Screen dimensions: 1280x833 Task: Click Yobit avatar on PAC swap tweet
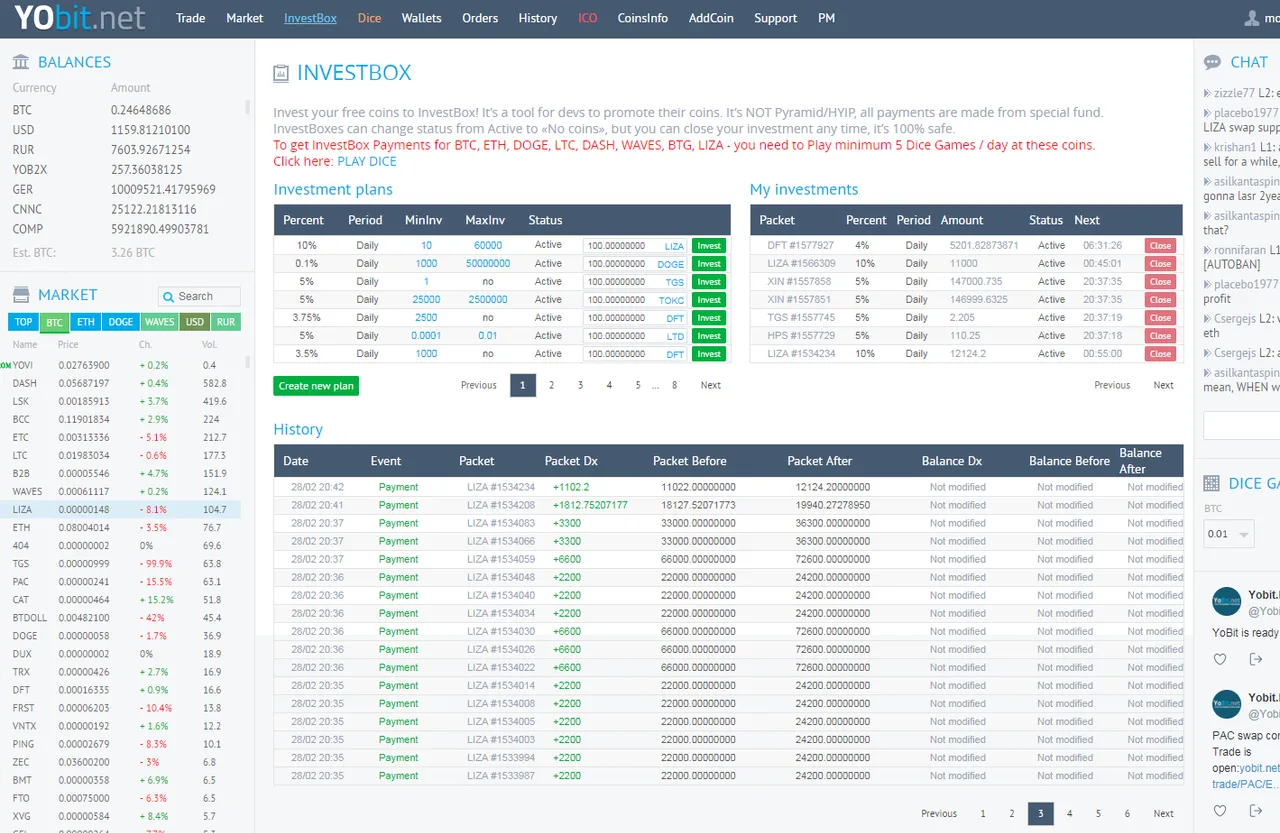coord(1226,704)
